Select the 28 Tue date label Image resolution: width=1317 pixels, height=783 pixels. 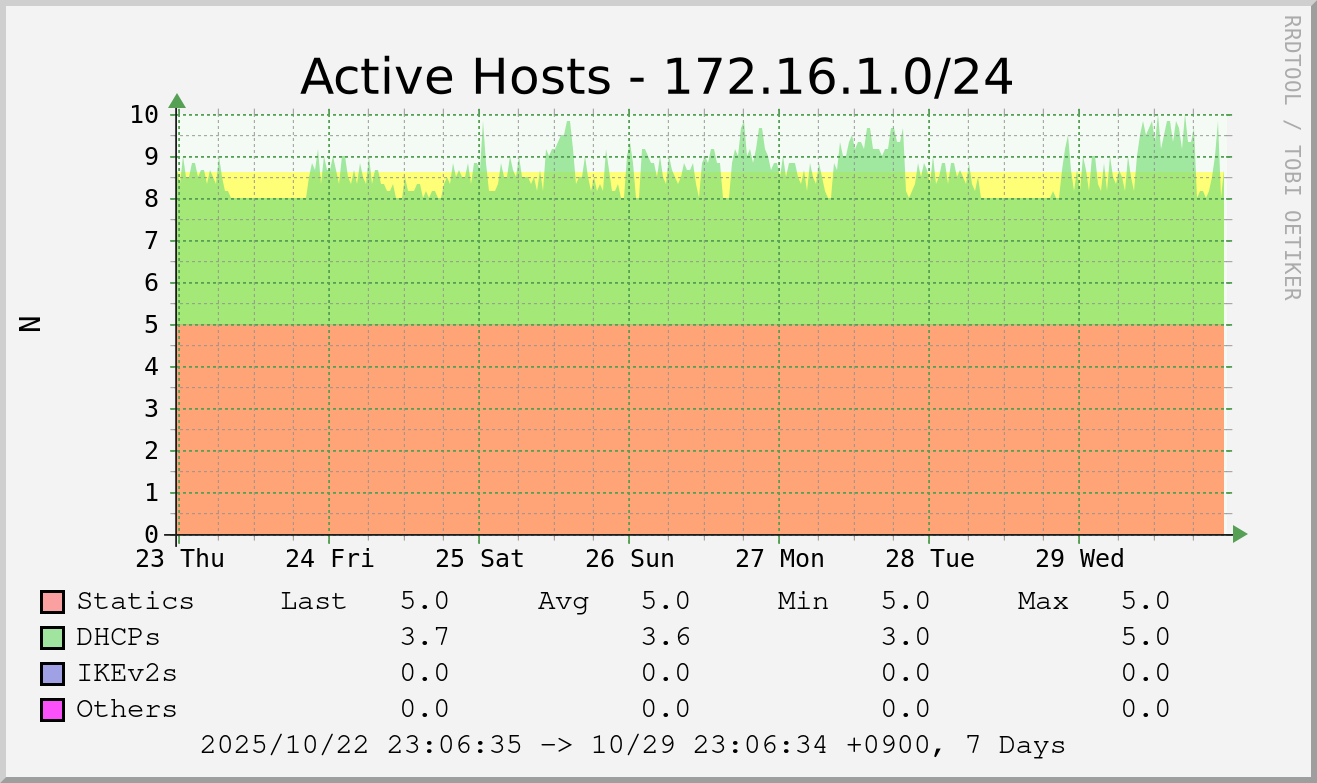(930, 559)
